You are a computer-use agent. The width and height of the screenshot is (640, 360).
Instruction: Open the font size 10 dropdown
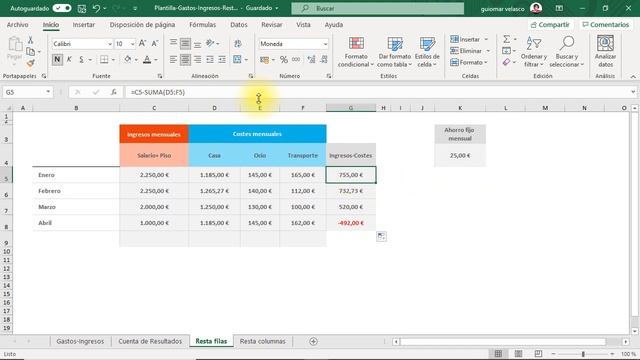point(132,44)
